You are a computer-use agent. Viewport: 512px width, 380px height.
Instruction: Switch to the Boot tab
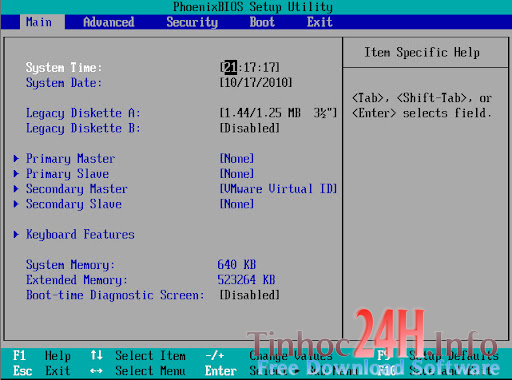pos(262,22)
